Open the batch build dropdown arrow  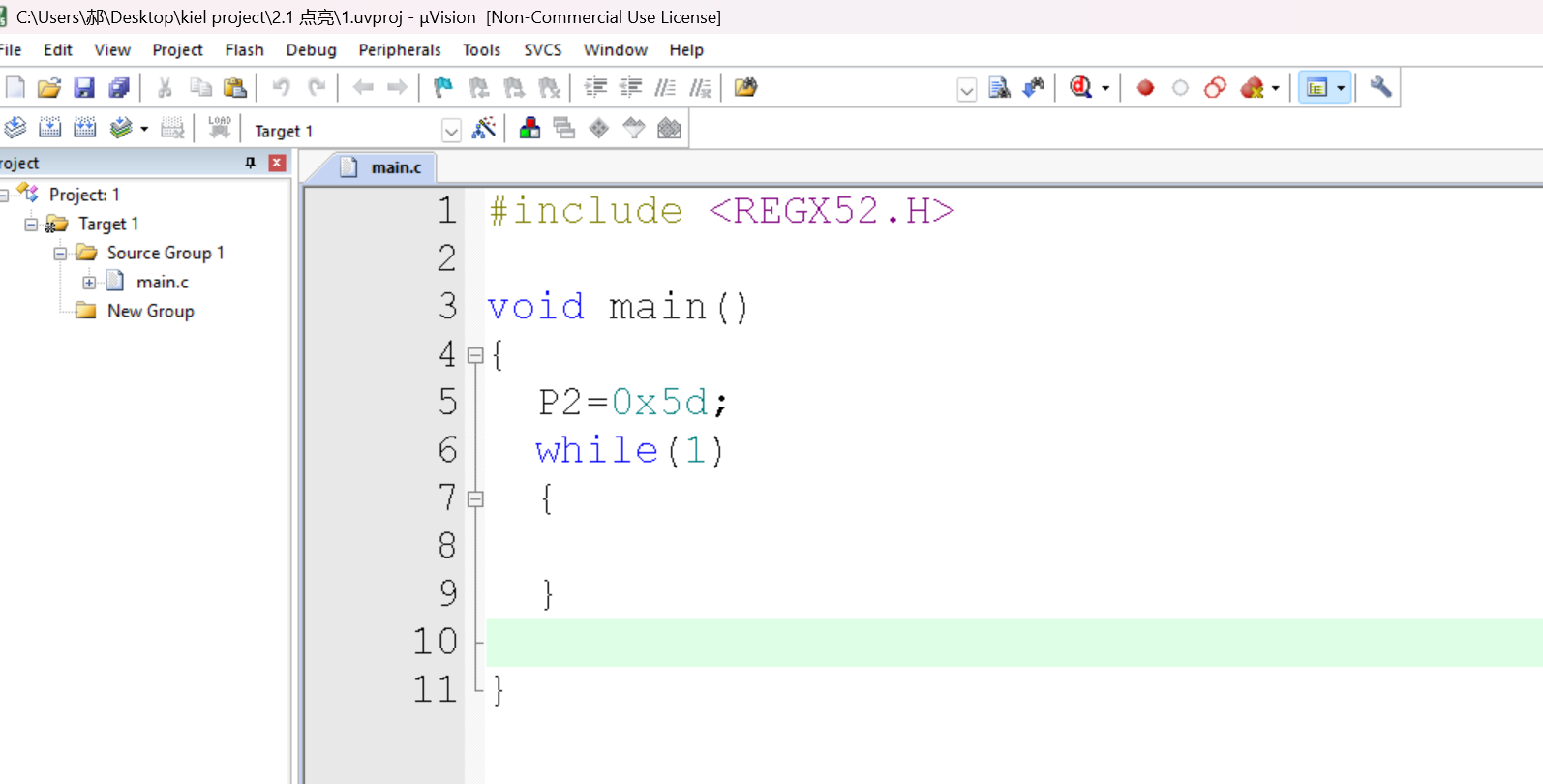(x=144, y=129)
